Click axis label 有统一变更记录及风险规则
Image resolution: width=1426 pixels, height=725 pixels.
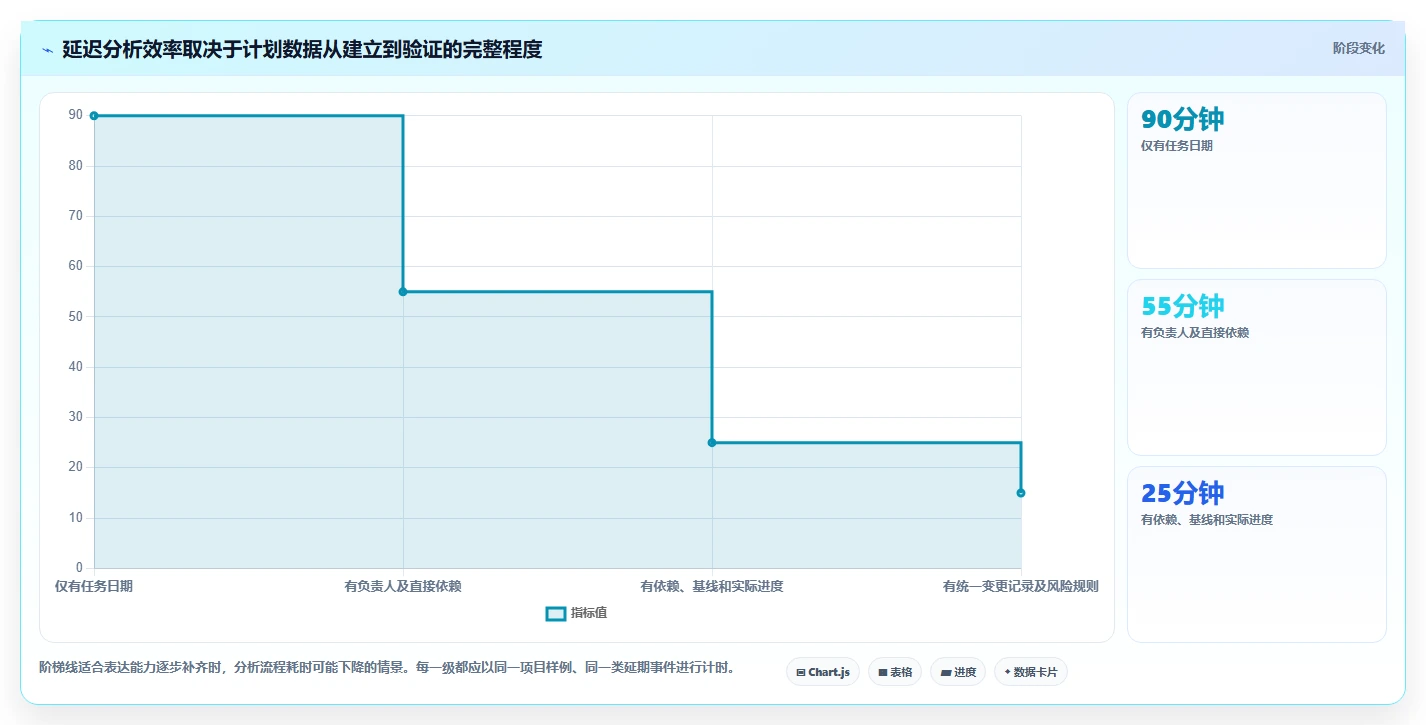(1021, 586)
